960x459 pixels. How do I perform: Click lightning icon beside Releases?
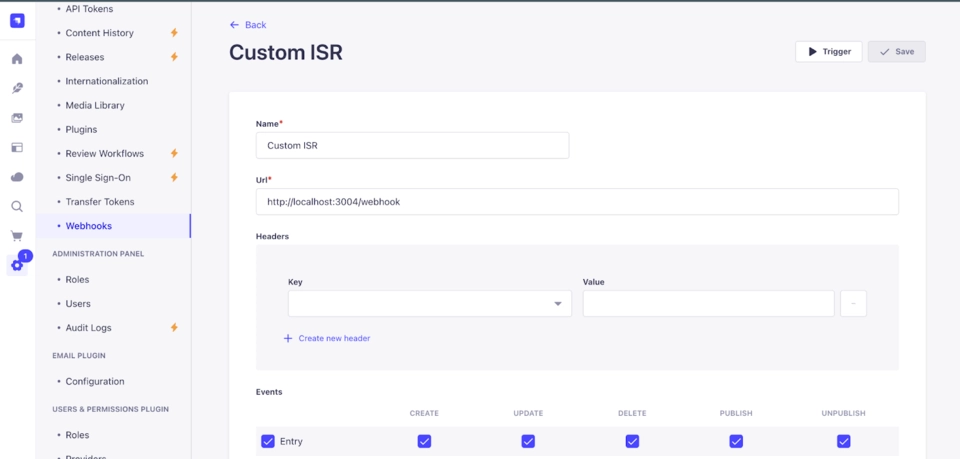174,57
